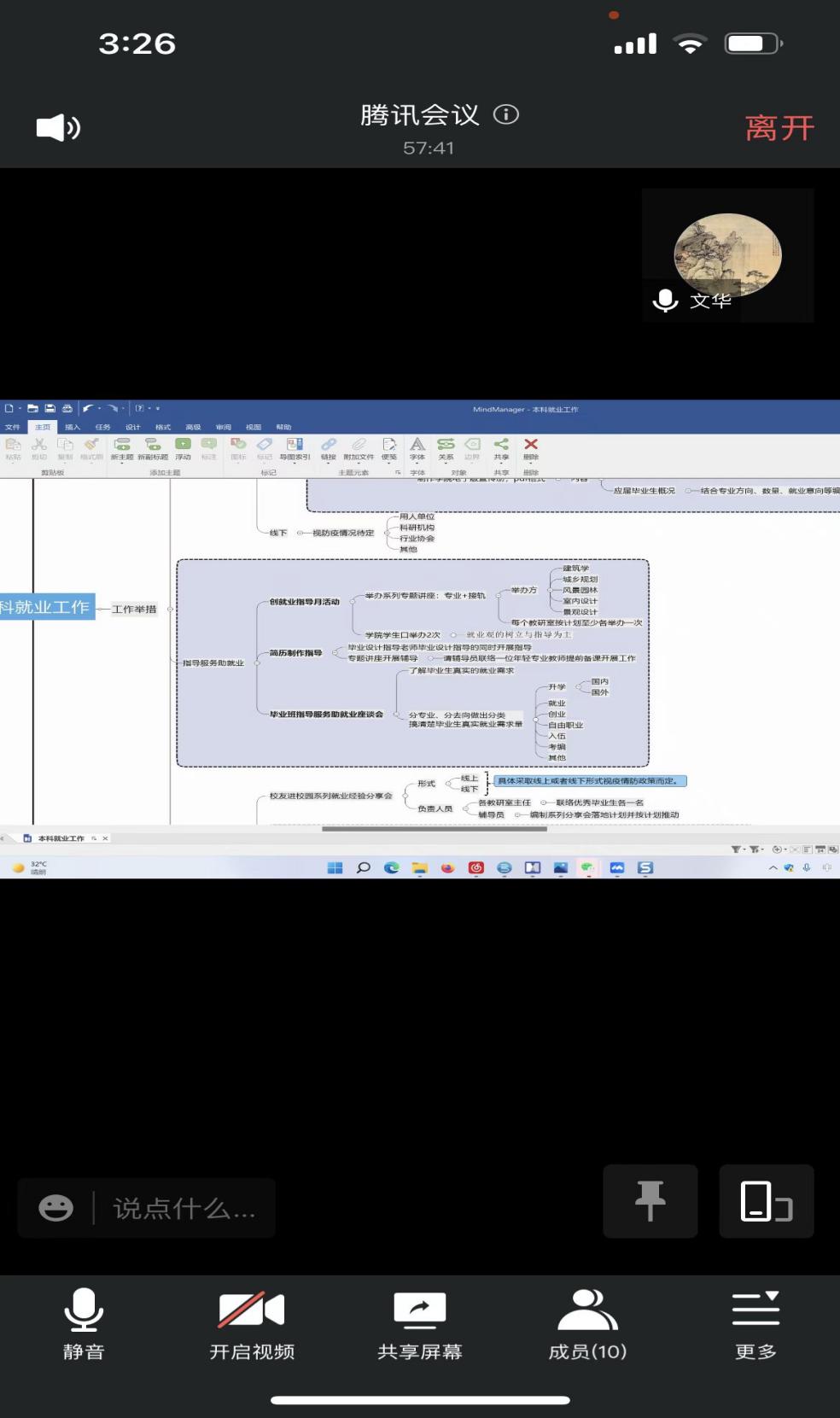The width and height of the screenshot is (840, 1418).
Task: Click the 链接 link icon in ribbon
Action: (329, 447)
